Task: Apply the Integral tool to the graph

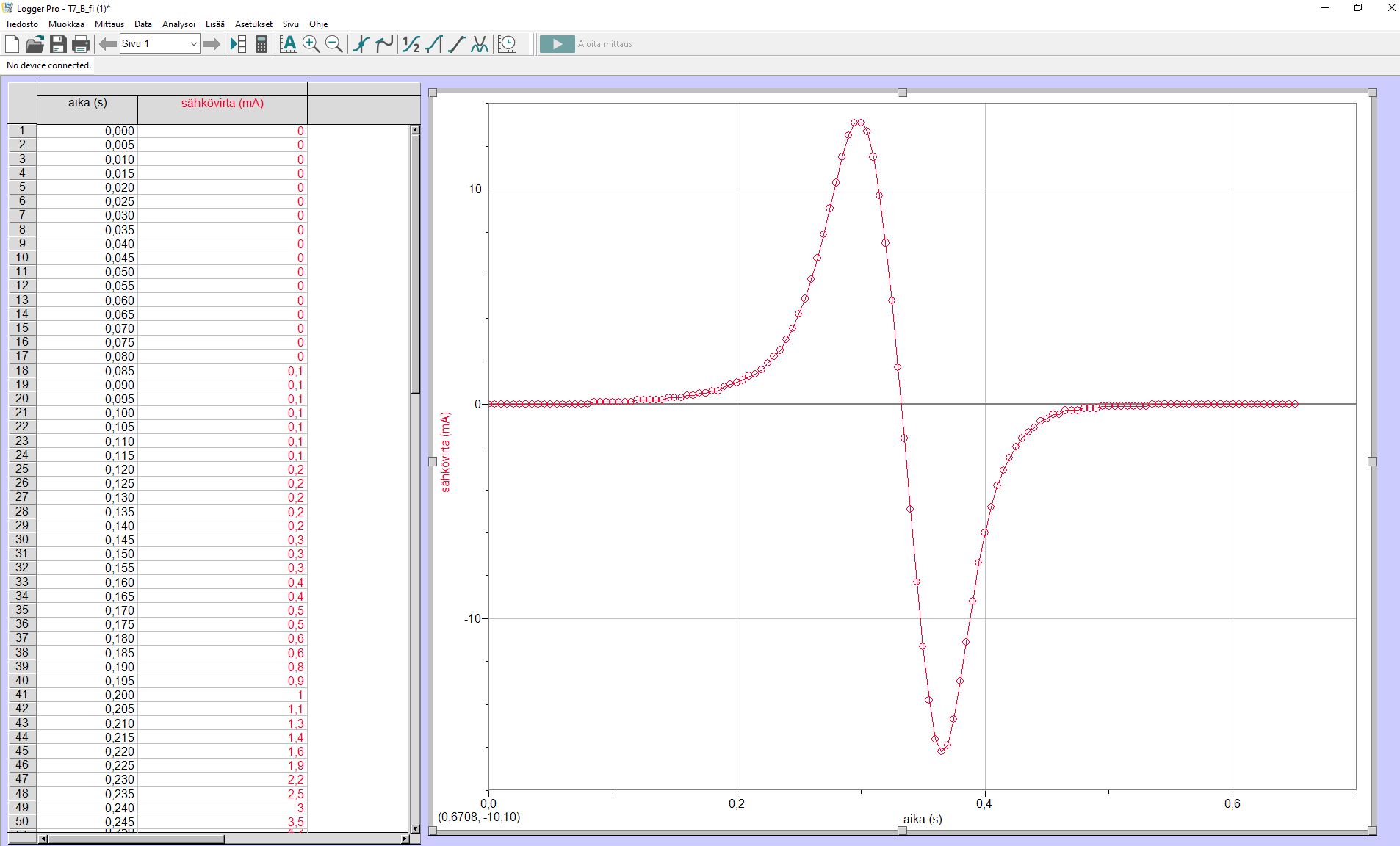Action: [x=433, y=44]
